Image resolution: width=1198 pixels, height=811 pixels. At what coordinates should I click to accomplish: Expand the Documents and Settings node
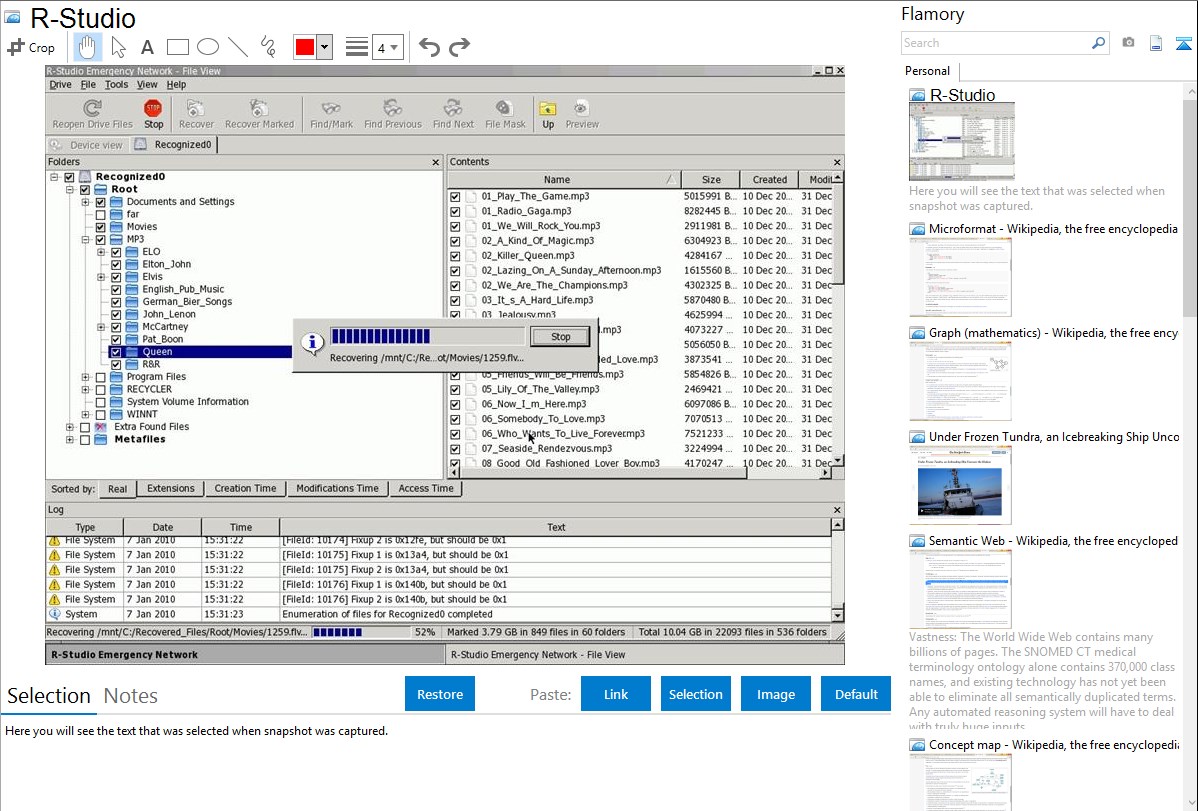click(x=86, y=203)
